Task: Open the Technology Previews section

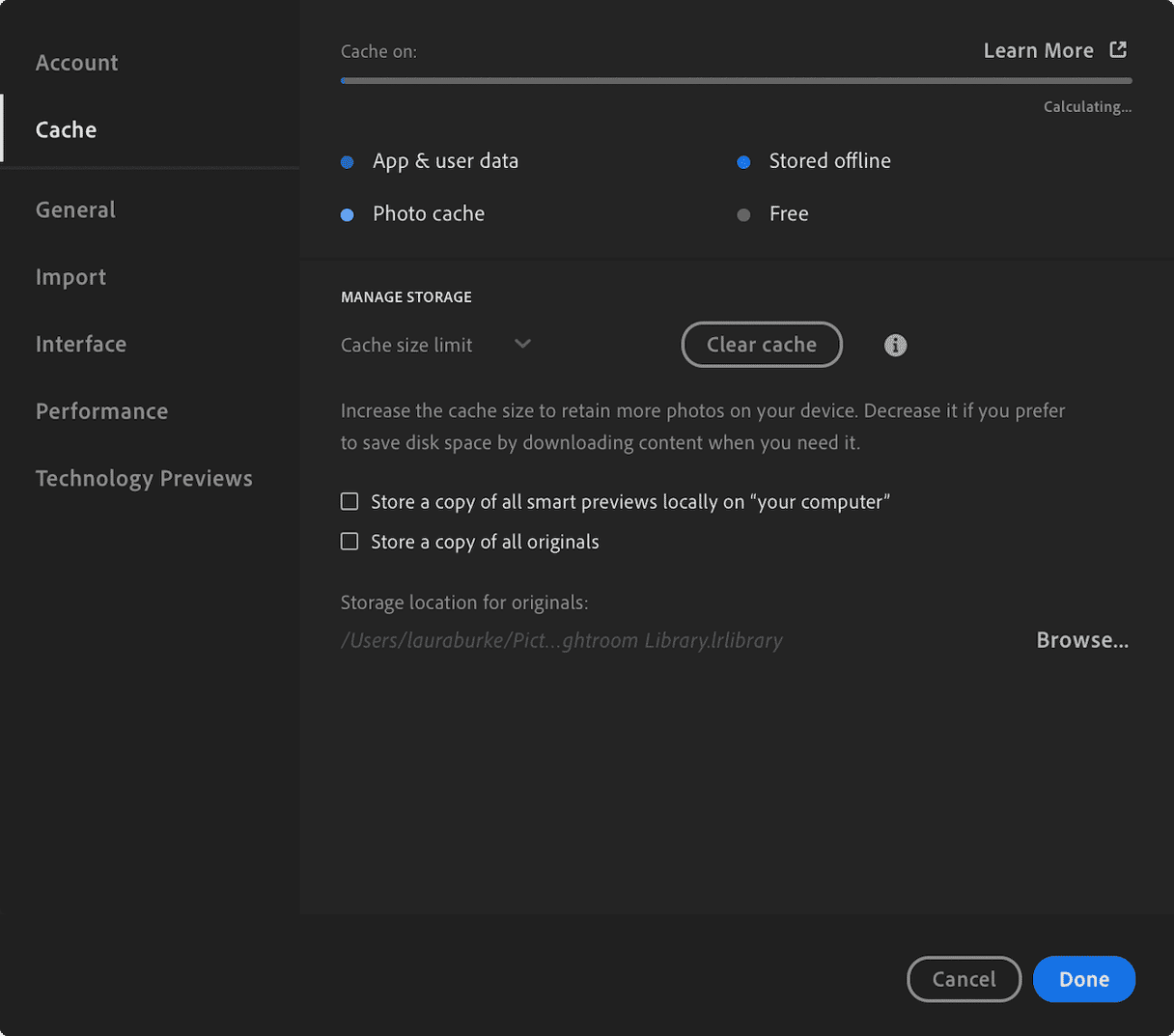Action: point(144,477)
